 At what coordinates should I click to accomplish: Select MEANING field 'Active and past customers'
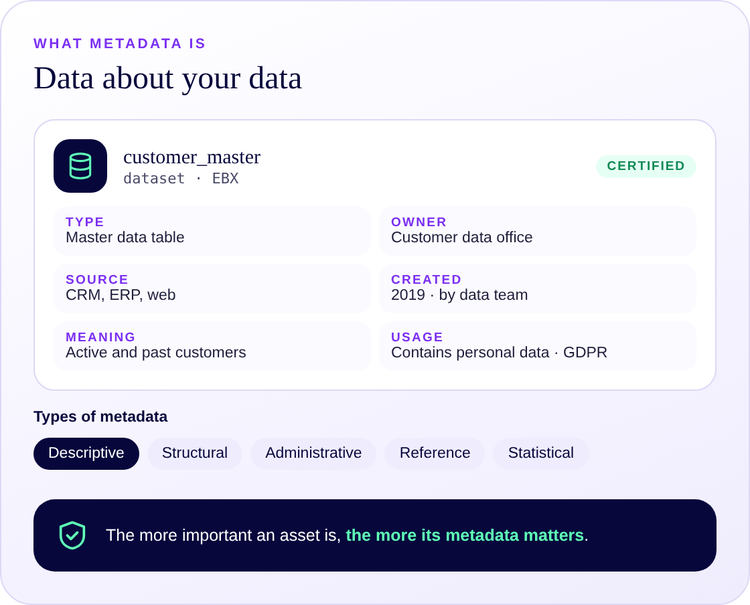212,345
